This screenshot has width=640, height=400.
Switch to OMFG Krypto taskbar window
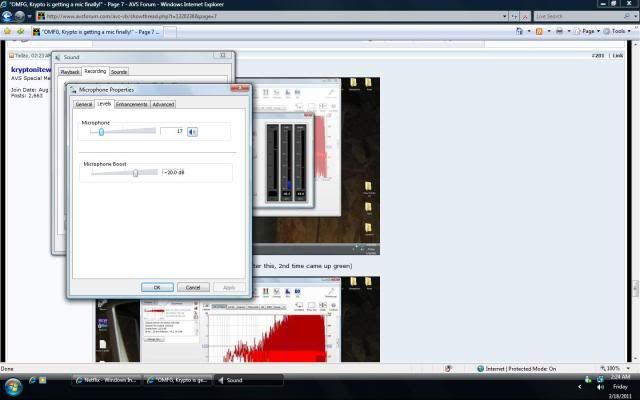(178, 380)
